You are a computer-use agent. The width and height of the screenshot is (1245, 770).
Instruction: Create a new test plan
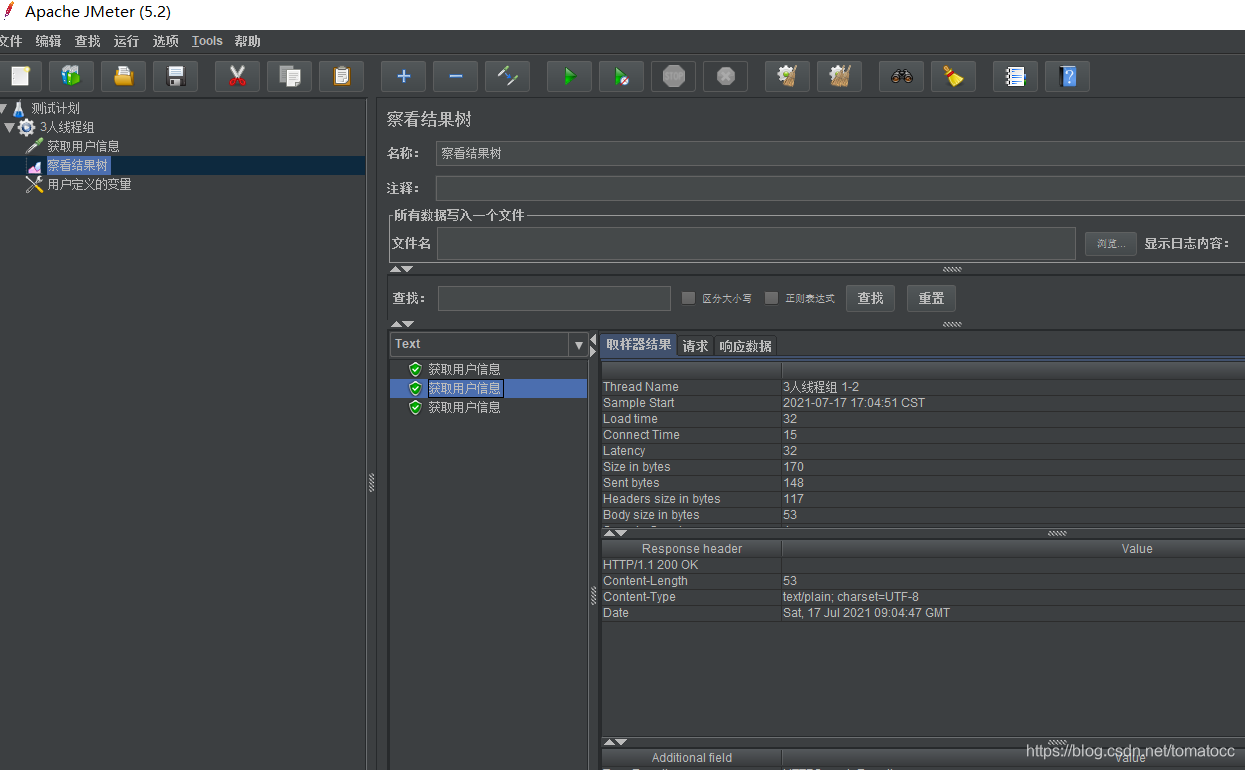(x=19, y=76)
